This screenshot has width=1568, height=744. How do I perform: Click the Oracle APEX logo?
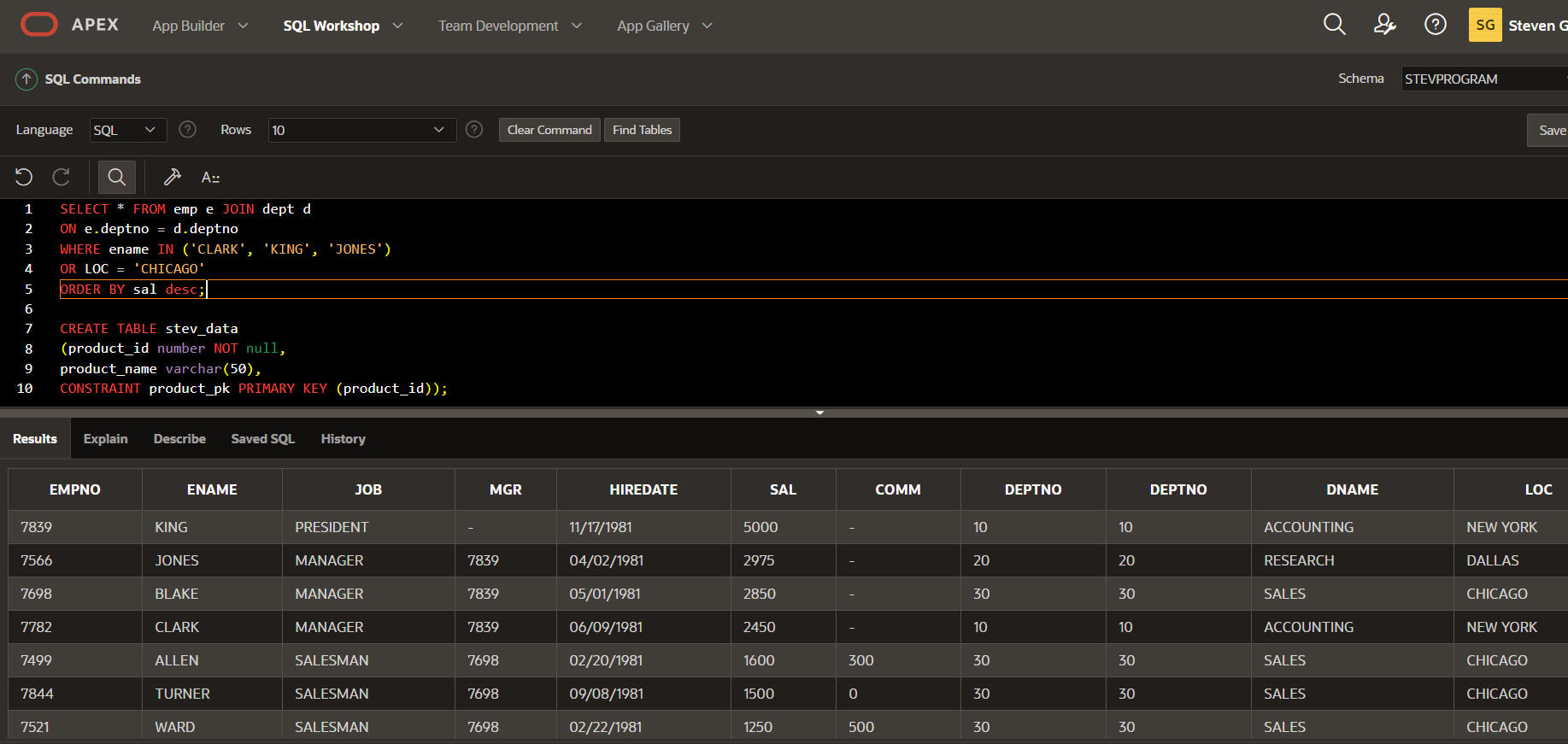[x=69, y=25]
